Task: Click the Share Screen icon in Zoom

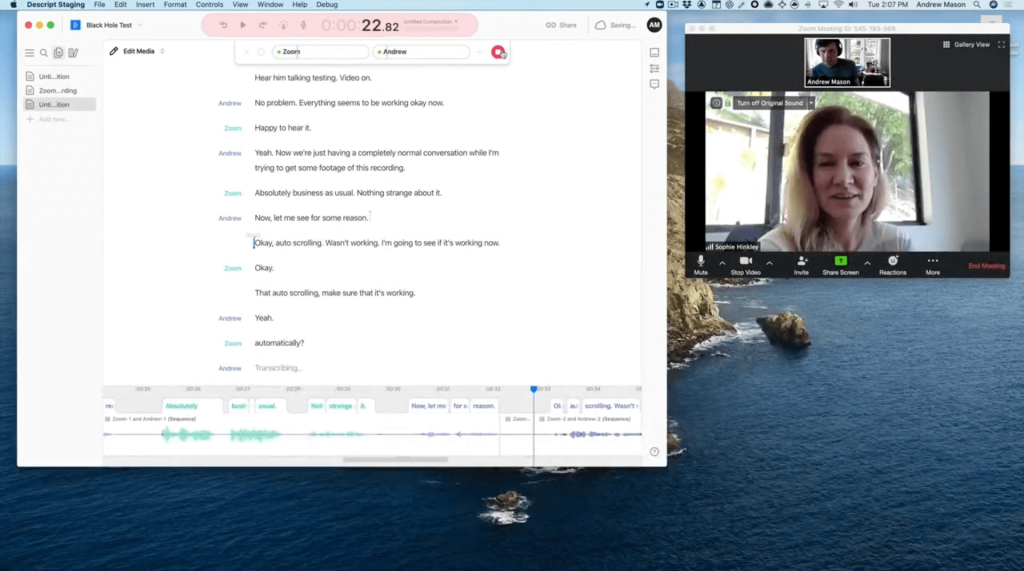Action: 840,264
